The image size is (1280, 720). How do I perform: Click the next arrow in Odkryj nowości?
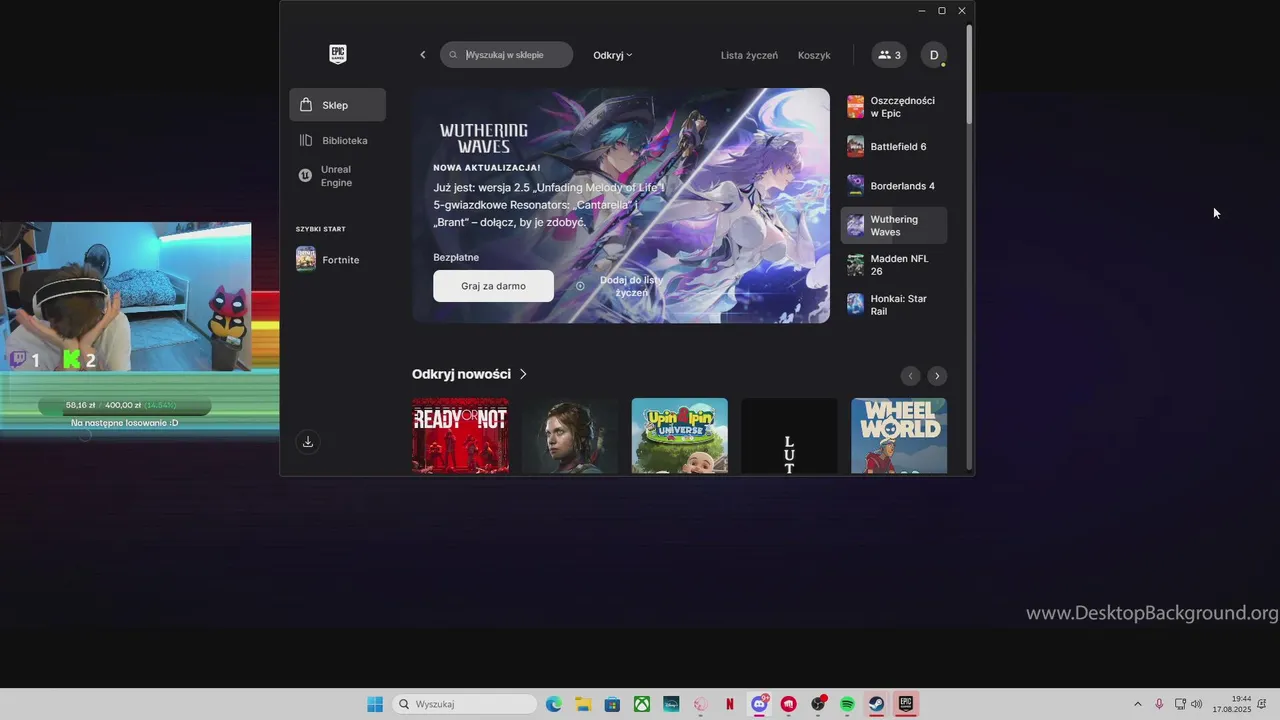(x=937, y=376)
